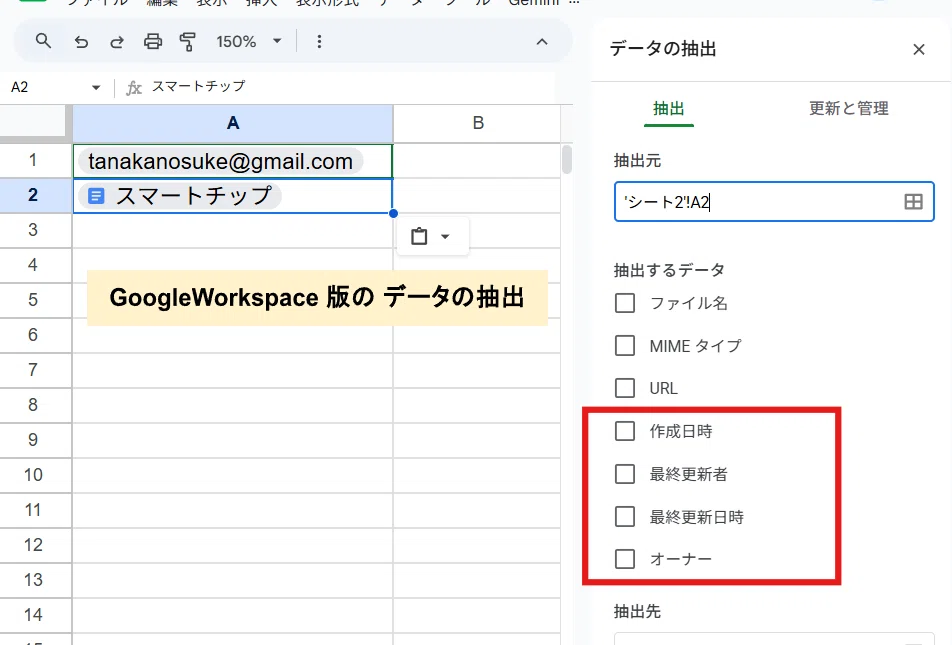This screenshot has width=952, height=645.
Task: Click the スマートチップ file chip in A2
Action: (x=180, y=196)
